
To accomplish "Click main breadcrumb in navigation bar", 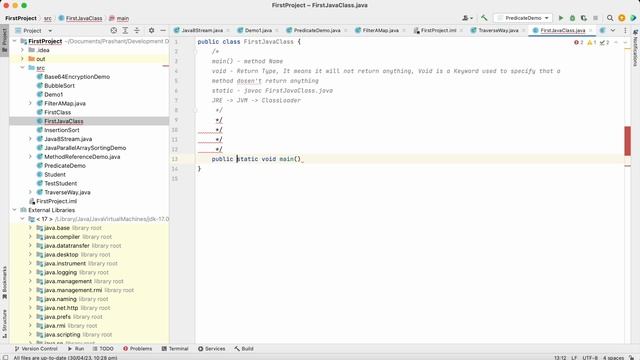I will click(x=119, y=18).
